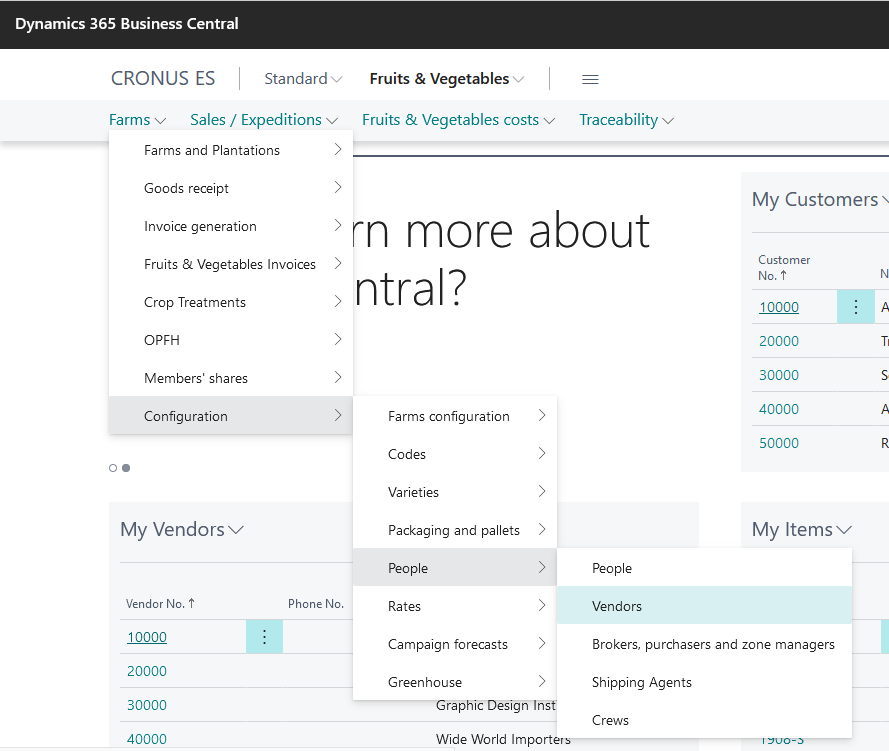Viewport: 889px width, 751px height.
Task: Choose People in the People flyout
Action: 704,568
